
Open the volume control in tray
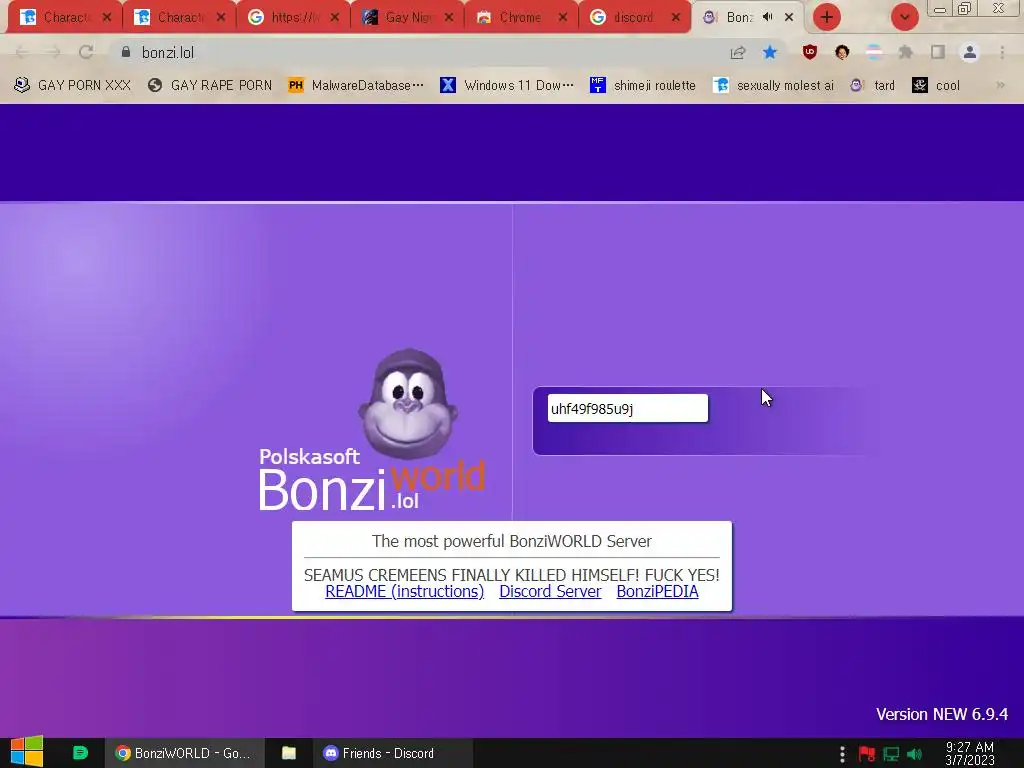pos(914,754)
